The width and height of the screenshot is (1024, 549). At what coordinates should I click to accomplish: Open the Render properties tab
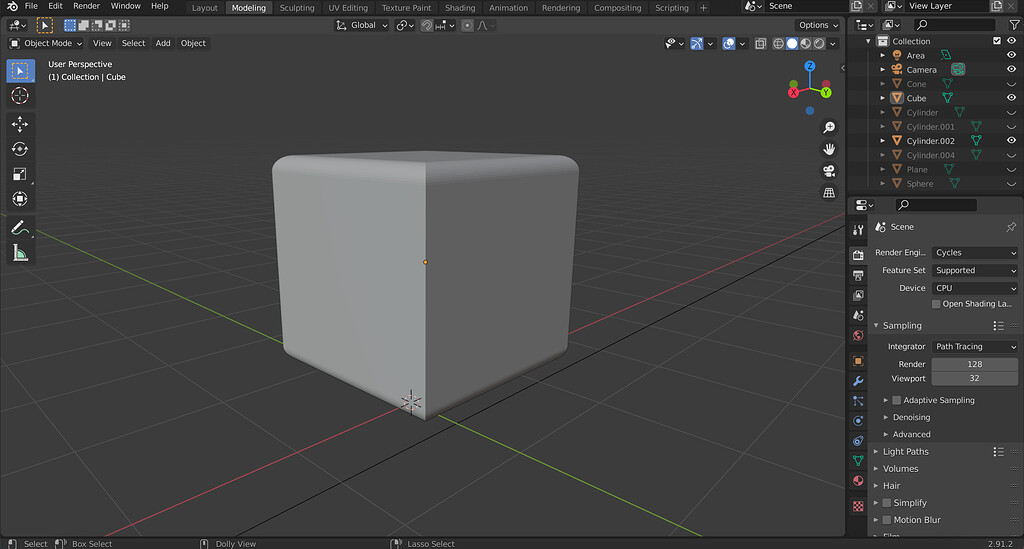[x=858, y=255]
